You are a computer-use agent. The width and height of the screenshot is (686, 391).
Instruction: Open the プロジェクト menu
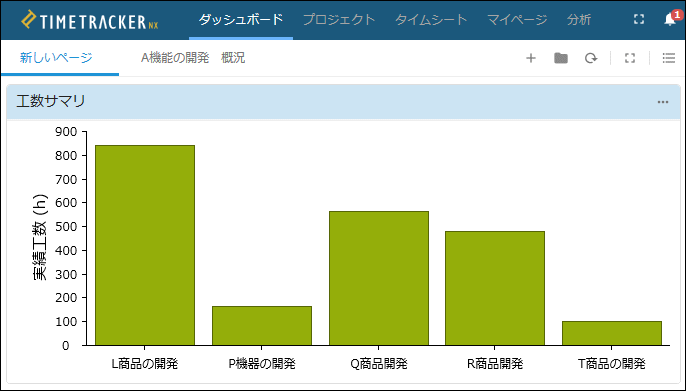(x=339, y=20)
